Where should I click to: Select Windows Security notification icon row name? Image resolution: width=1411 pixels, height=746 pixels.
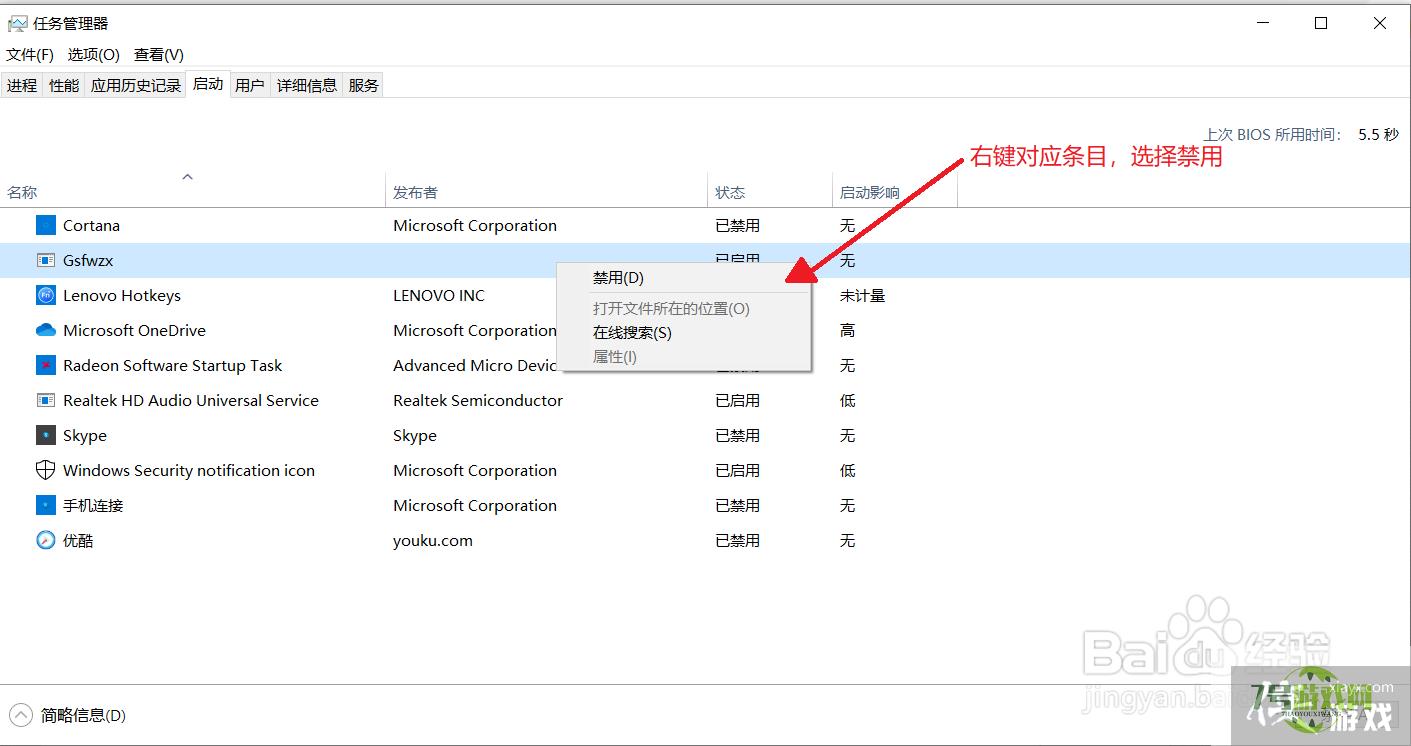point(189,471)
